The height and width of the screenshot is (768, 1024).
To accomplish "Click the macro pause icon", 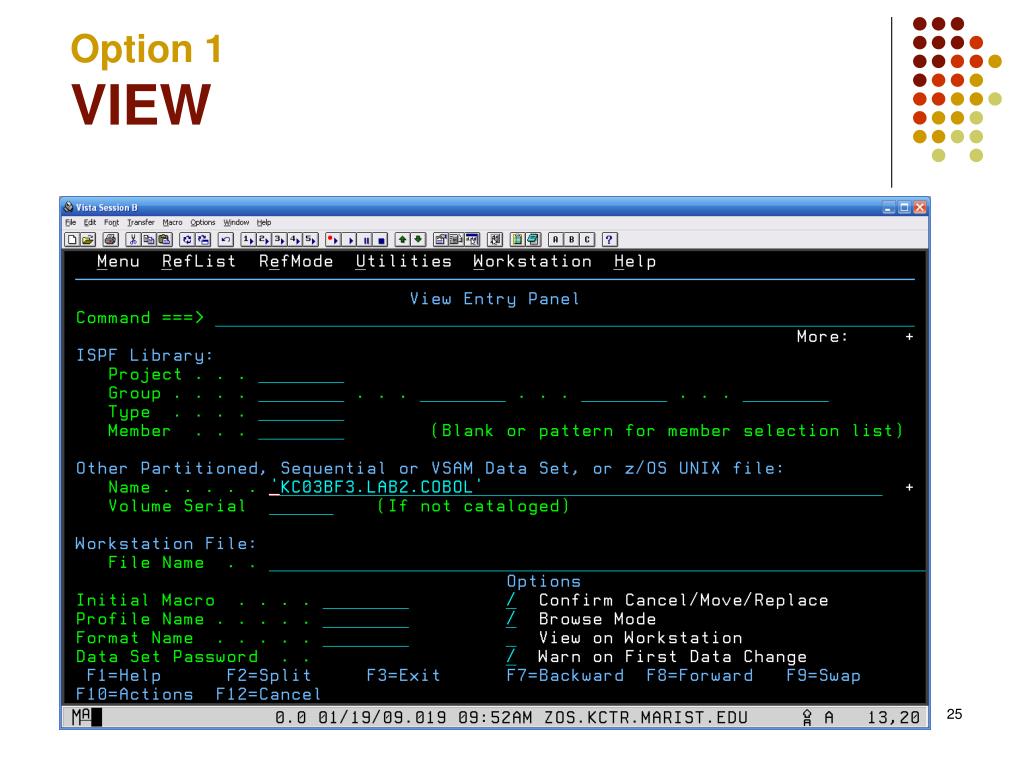I will tap(366, 240).
